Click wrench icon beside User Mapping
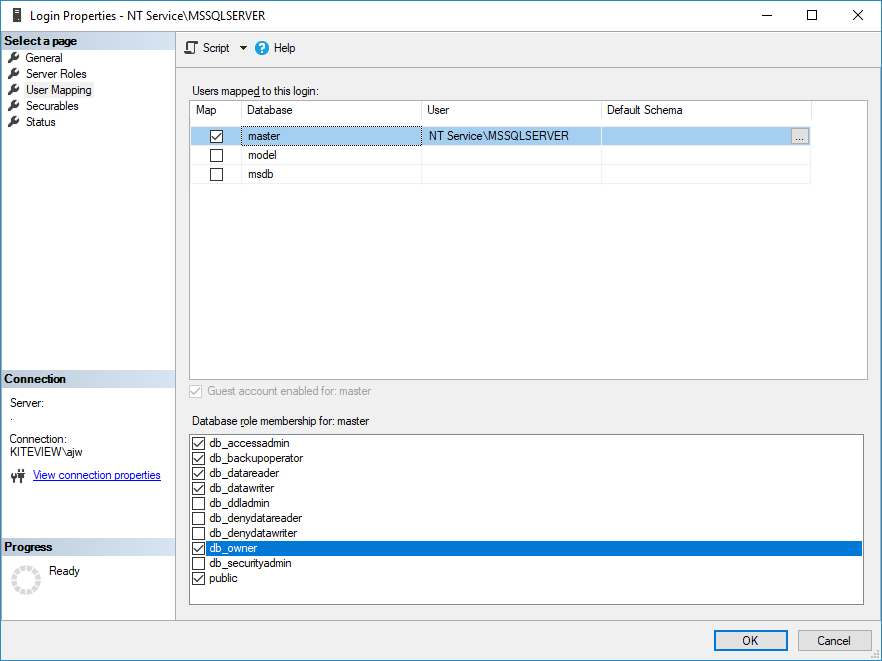882x661 pixels. pyautogui.click(x=14, y=89)
